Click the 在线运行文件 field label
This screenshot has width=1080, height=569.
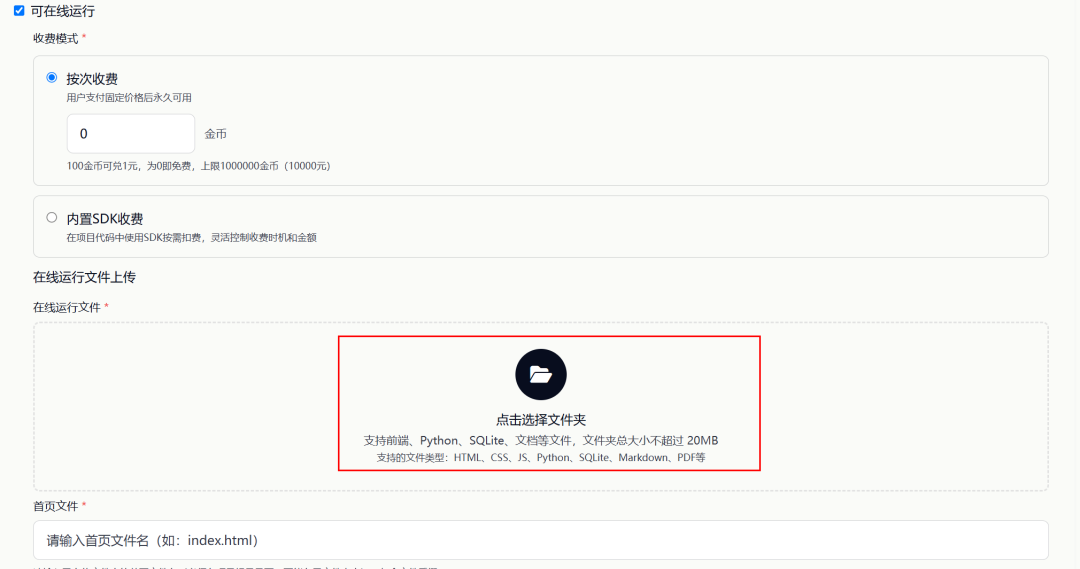[67, 307]
